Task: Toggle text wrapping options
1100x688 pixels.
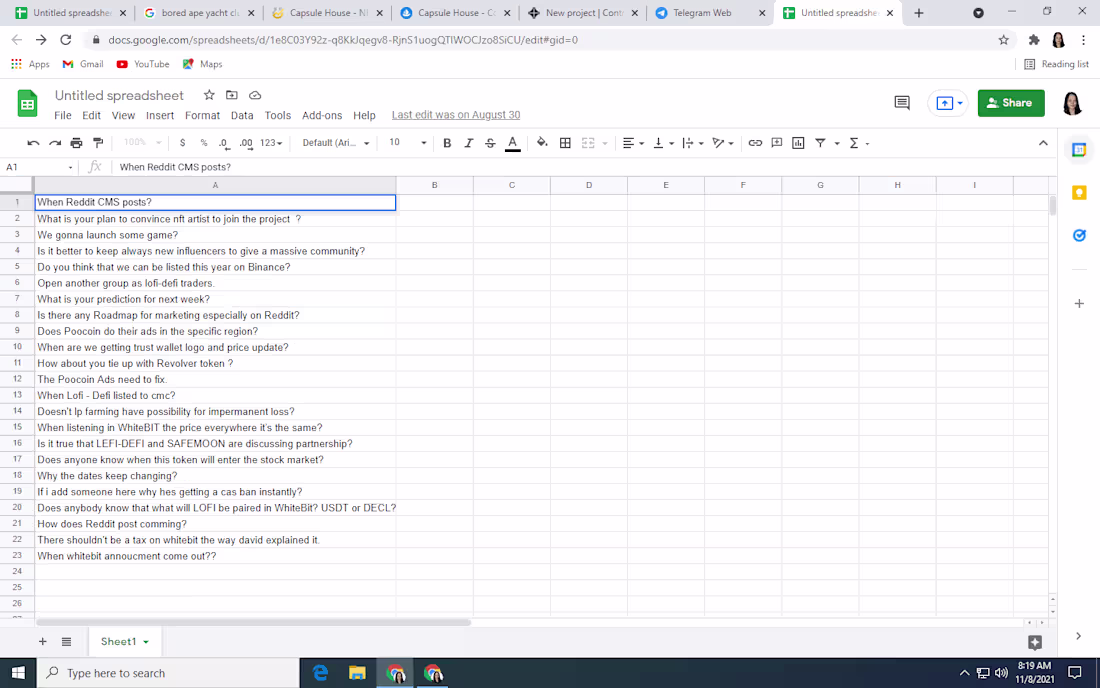Action: tap(690, 142)
